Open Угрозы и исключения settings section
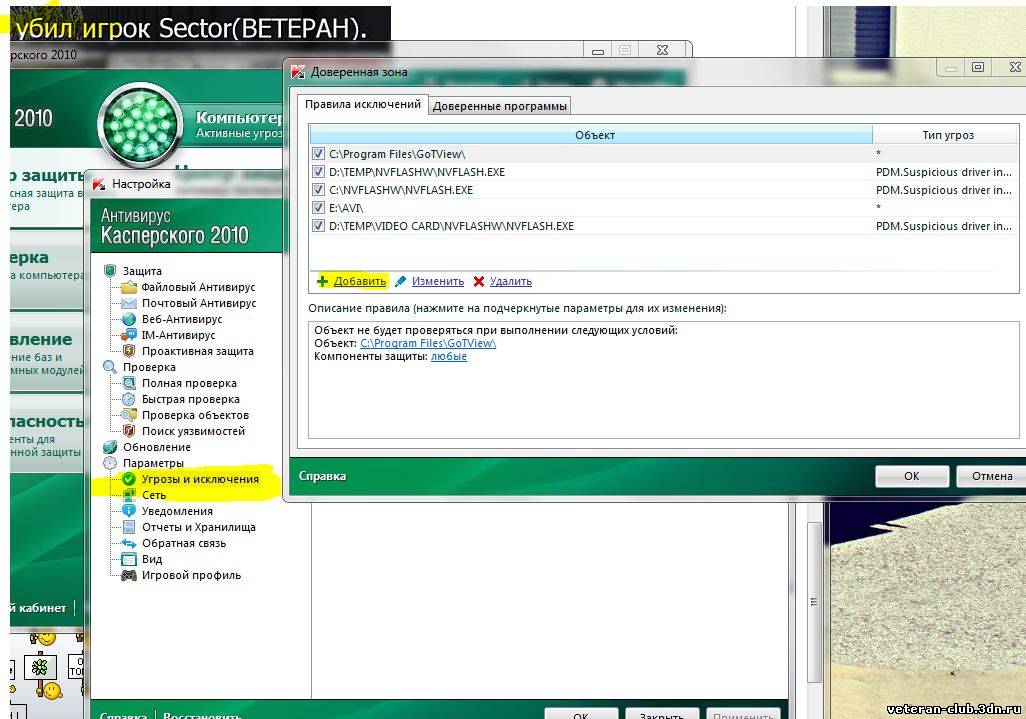This screenshot has width=1026, height=719. click(200, 479)
